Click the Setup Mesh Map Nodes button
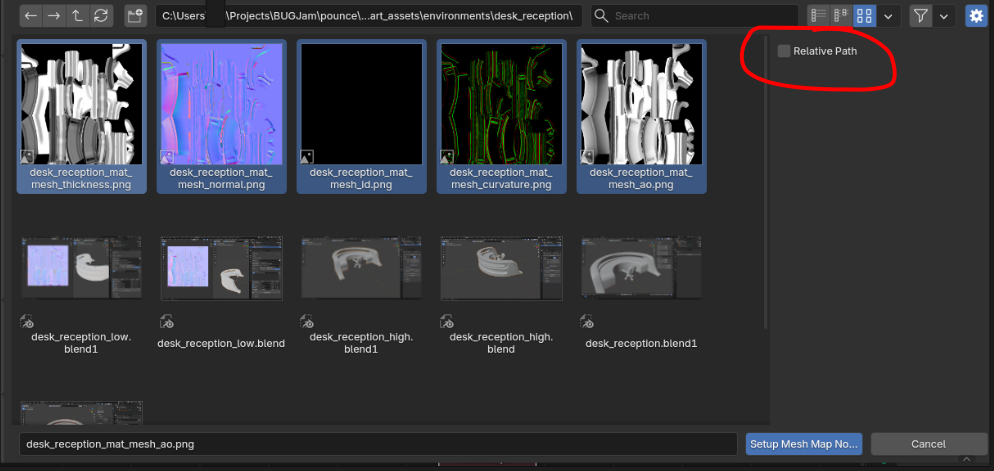Screen dimensions: 994x471 coord(804,443)
